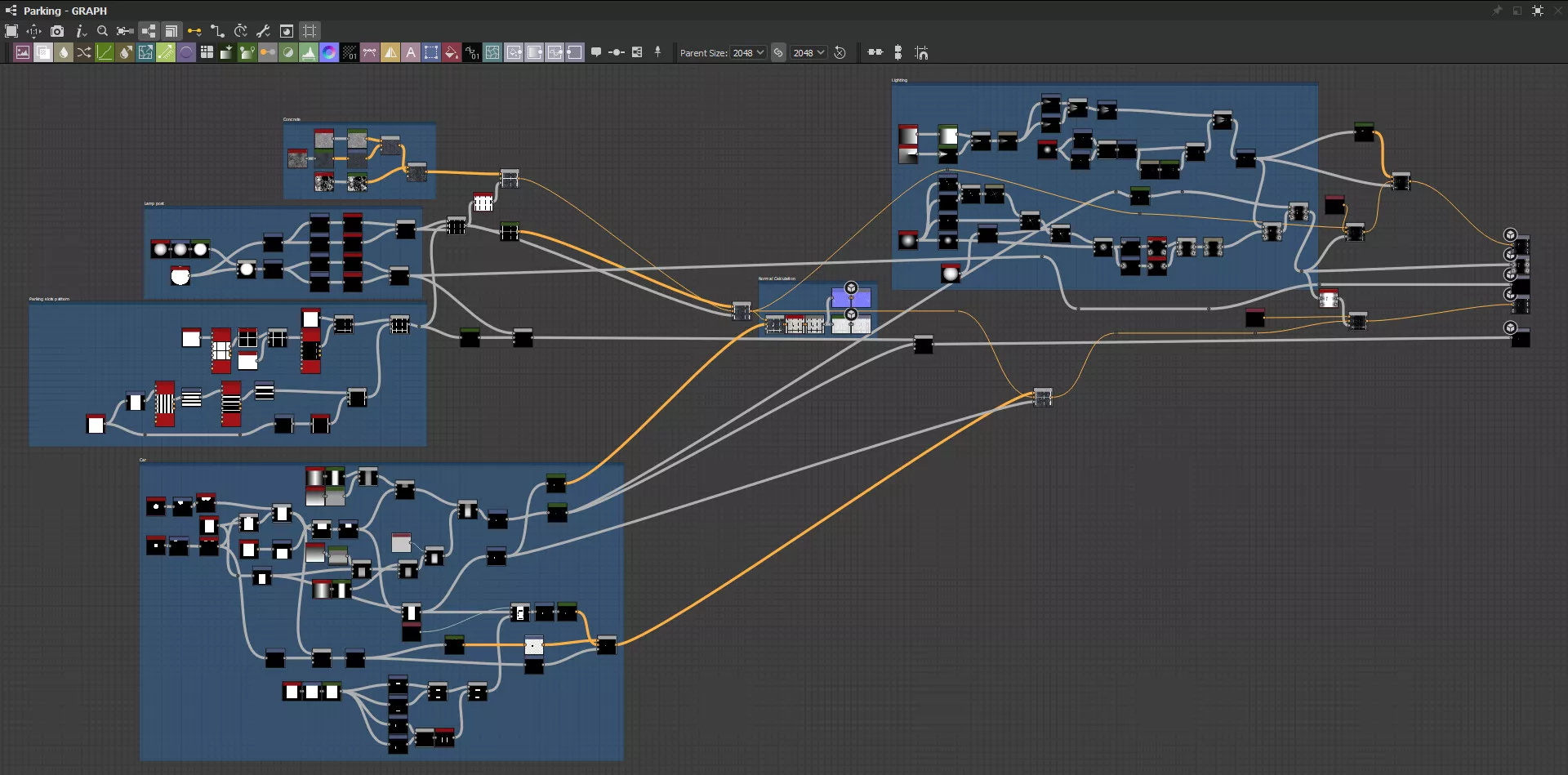Pin the Parking graph panel

1497,11
